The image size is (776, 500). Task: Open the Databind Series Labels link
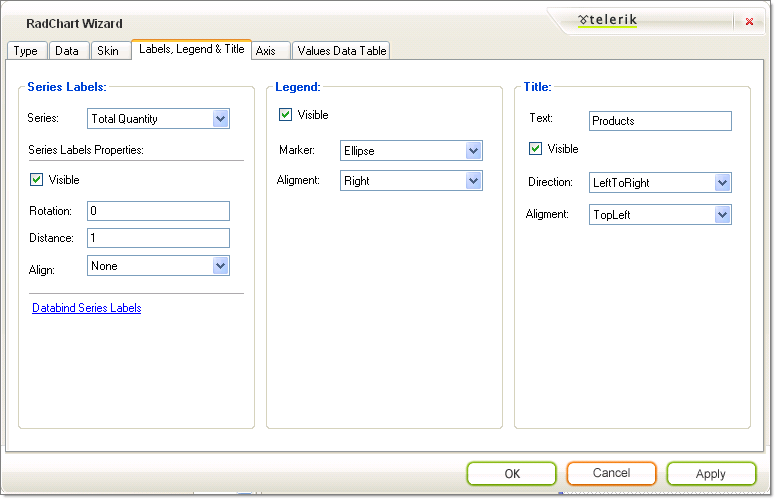(x=87, y=308)
